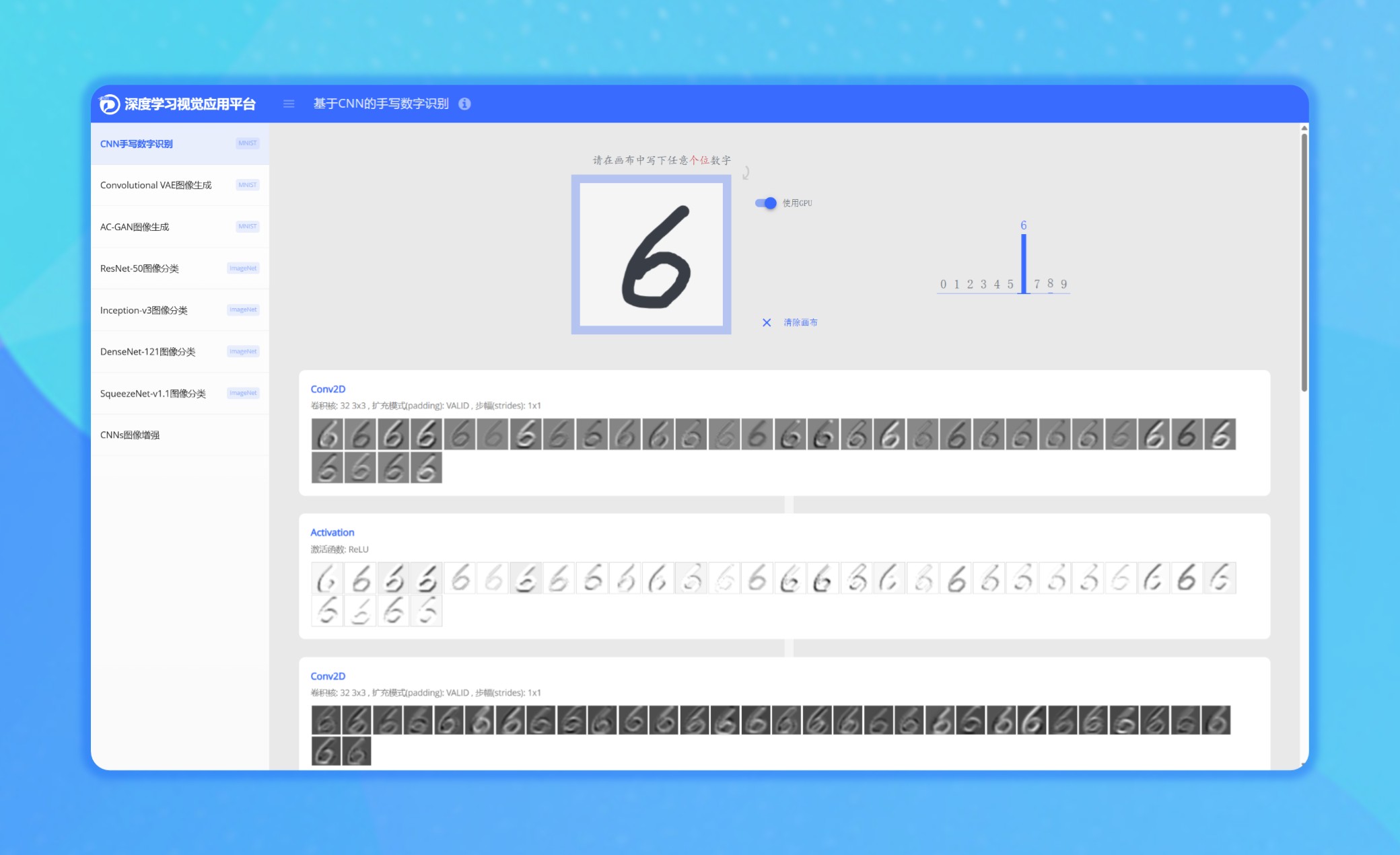The width and height of the screenshot is (1400, 855).
Task: Click the first Conv2D layer title
Action: [x=328, y=389]
